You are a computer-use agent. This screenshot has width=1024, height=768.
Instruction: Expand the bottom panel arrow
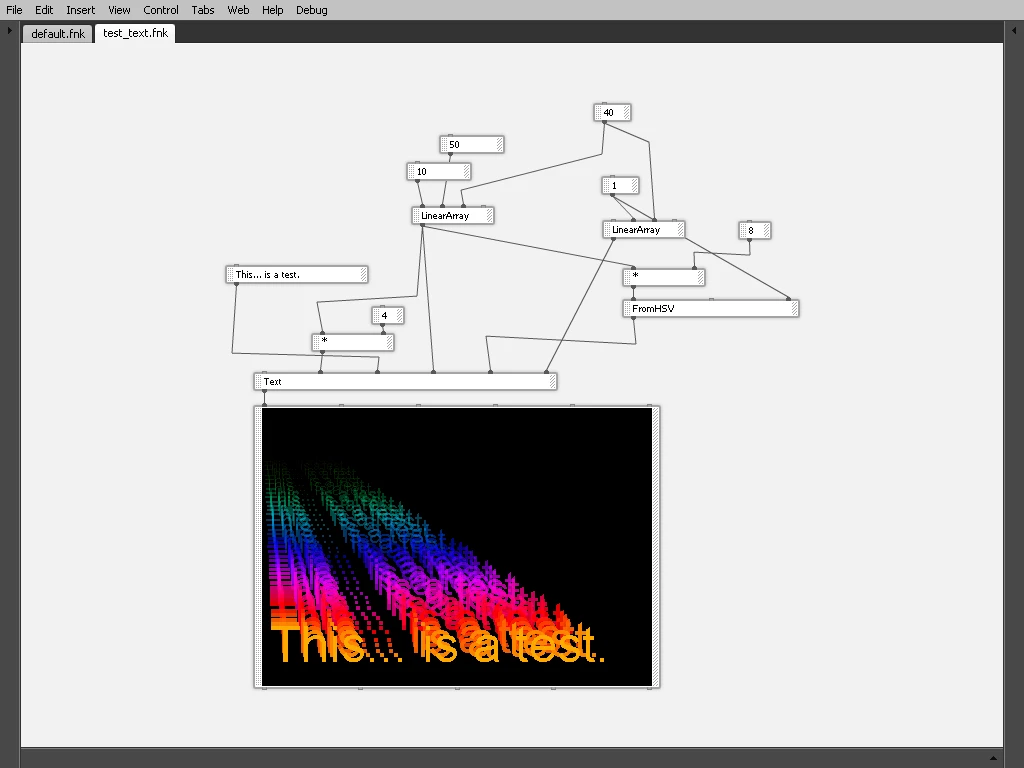pyautogui.click(x=993, y=758)
